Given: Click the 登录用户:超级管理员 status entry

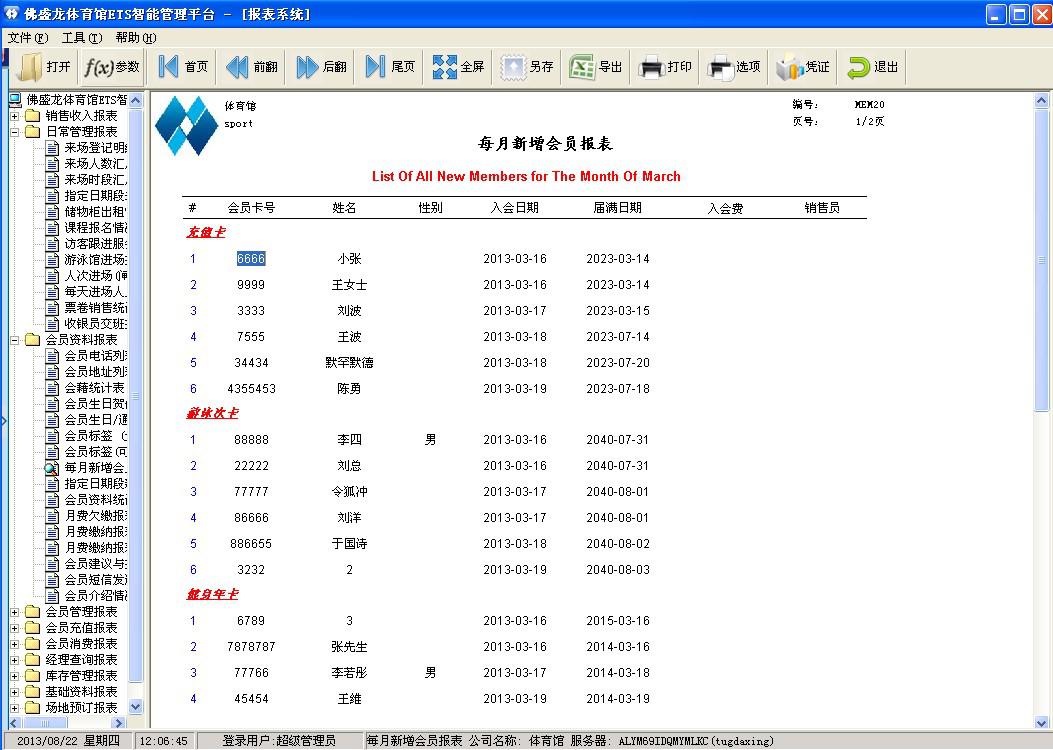Looking at the screenshot, I should [279, 741].
